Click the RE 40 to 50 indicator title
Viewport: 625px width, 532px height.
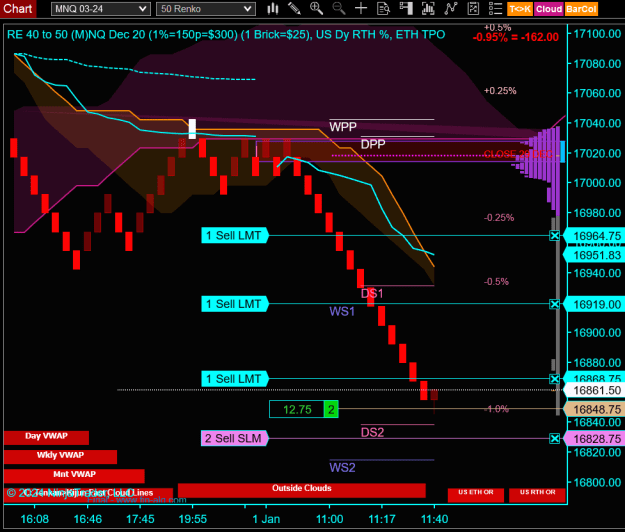(226, 35)
